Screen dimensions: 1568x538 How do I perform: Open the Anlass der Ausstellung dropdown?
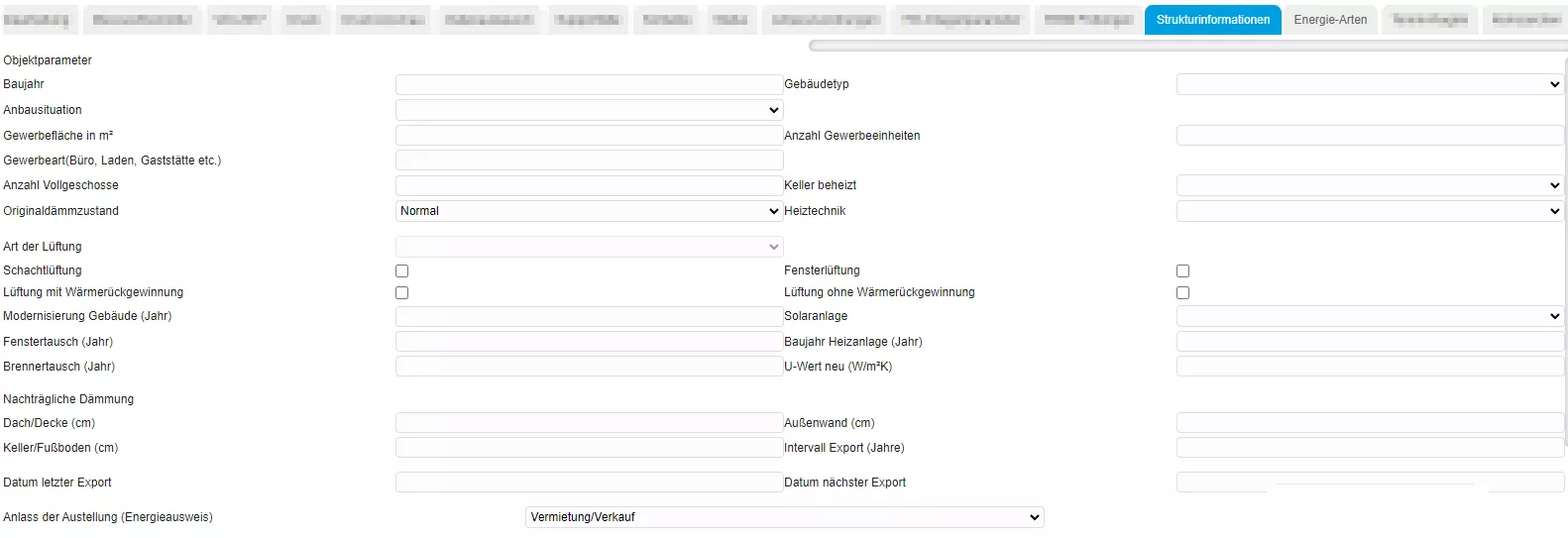point(784,517)
